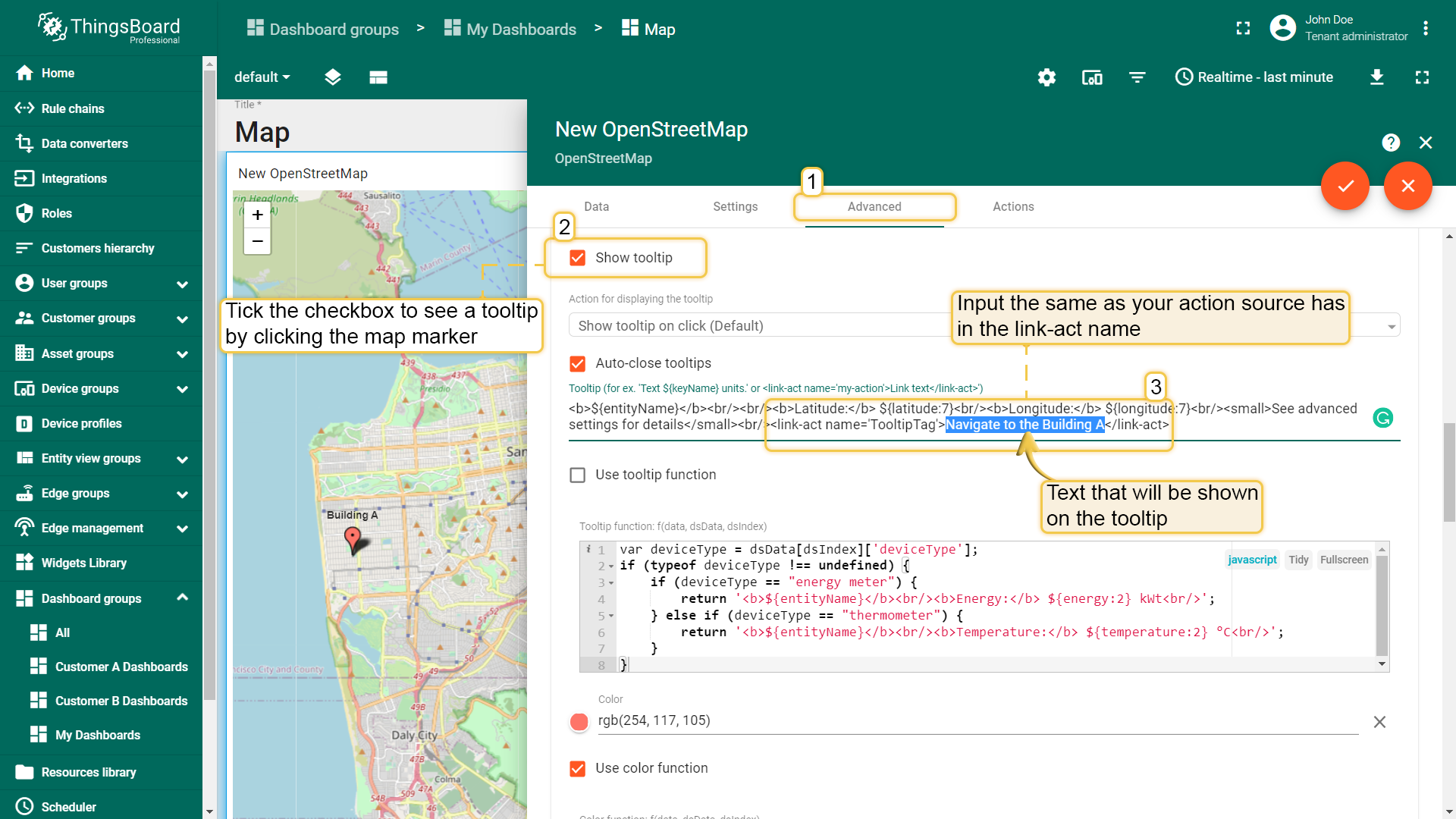This screenshot has width=1456, height=819.
Task: Open Roles page
Action: (102, 213)
